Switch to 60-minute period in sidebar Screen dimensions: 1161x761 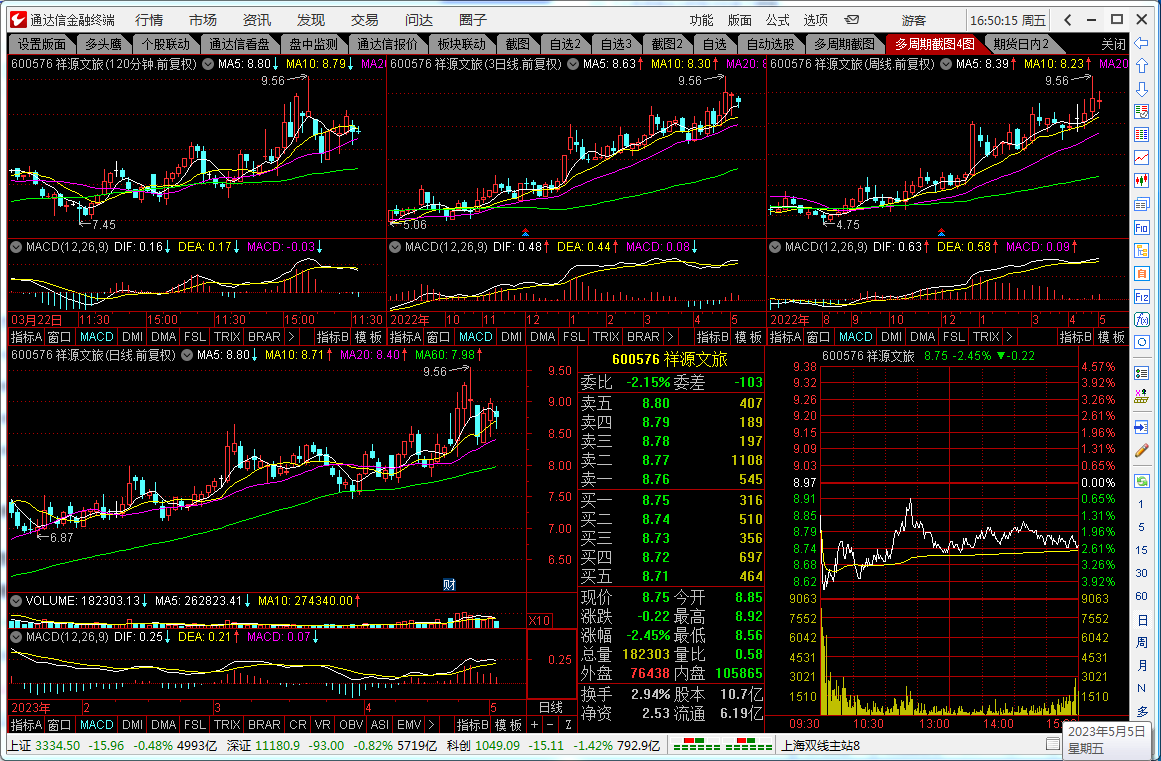coord(1141,596)
